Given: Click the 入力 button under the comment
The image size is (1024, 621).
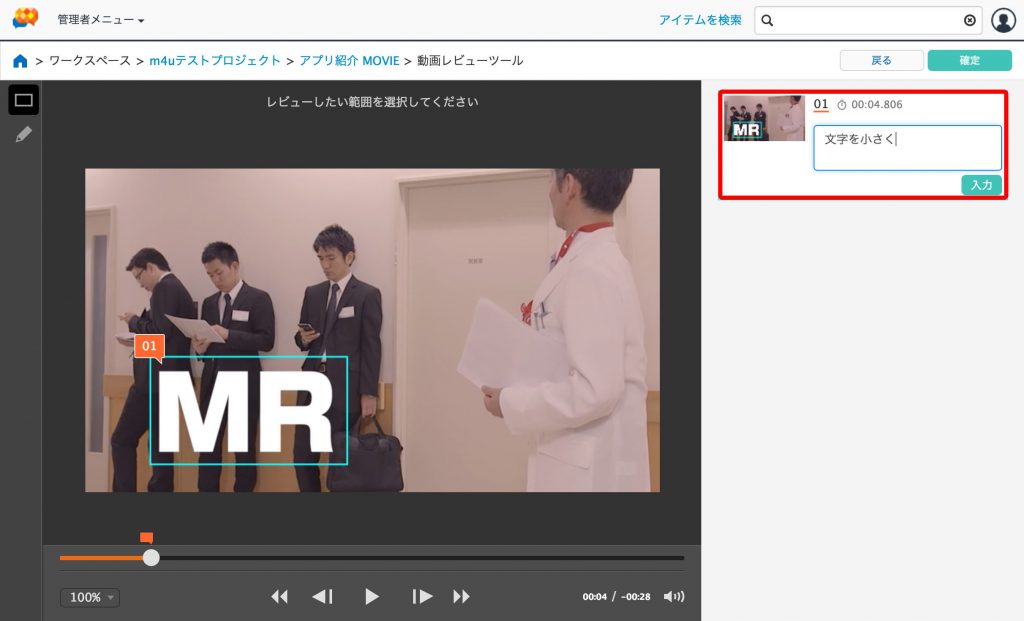Looking at the screenshot, I should (x=981, y=185).
